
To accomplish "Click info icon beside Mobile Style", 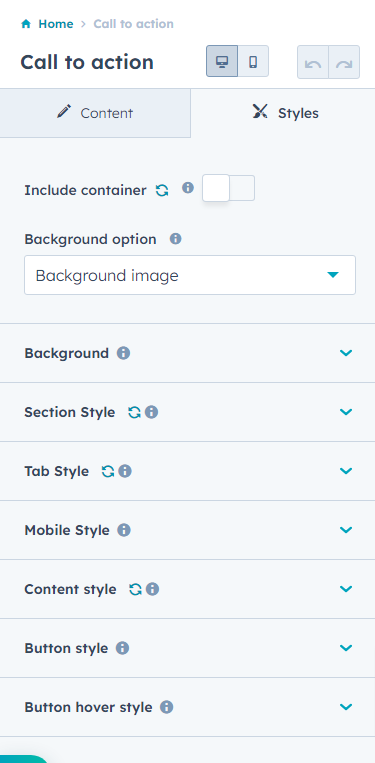I will click(124, 530).
